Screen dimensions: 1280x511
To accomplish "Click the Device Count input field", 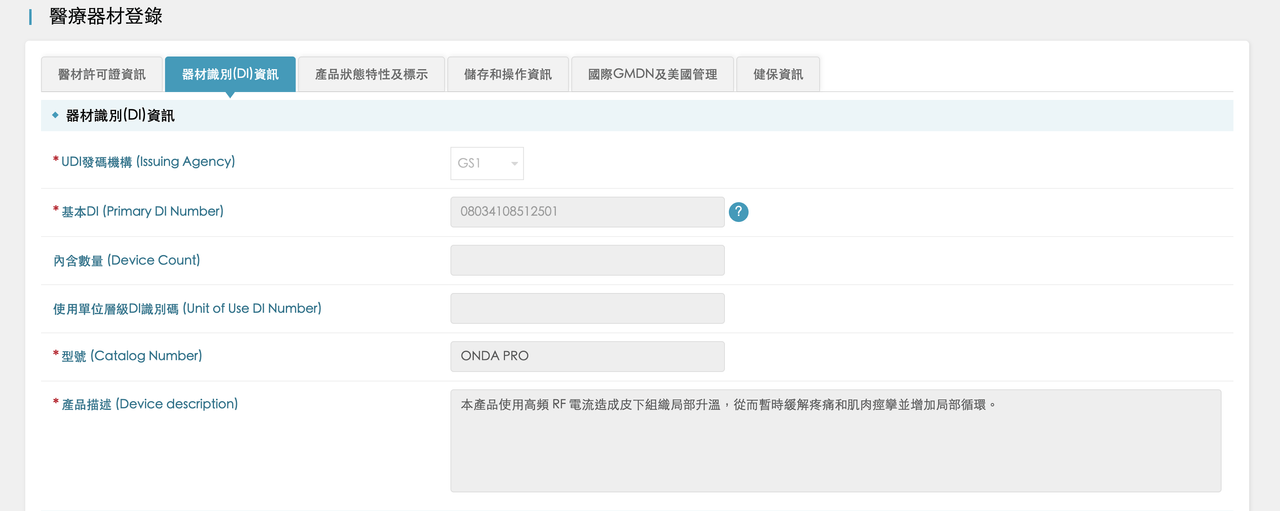I will click(587, 260).
